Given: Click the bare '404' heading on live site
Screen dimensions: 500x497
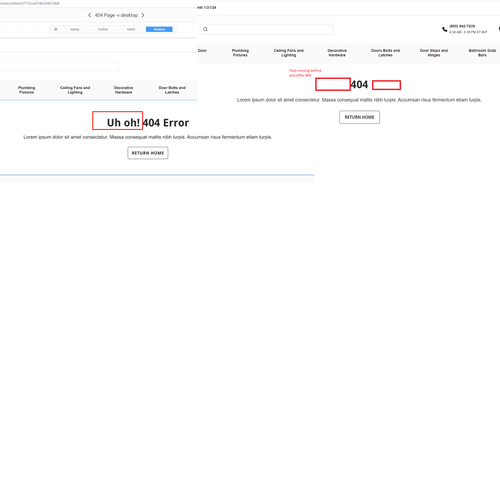Looking at the screenshot, I should click(359, 85).
